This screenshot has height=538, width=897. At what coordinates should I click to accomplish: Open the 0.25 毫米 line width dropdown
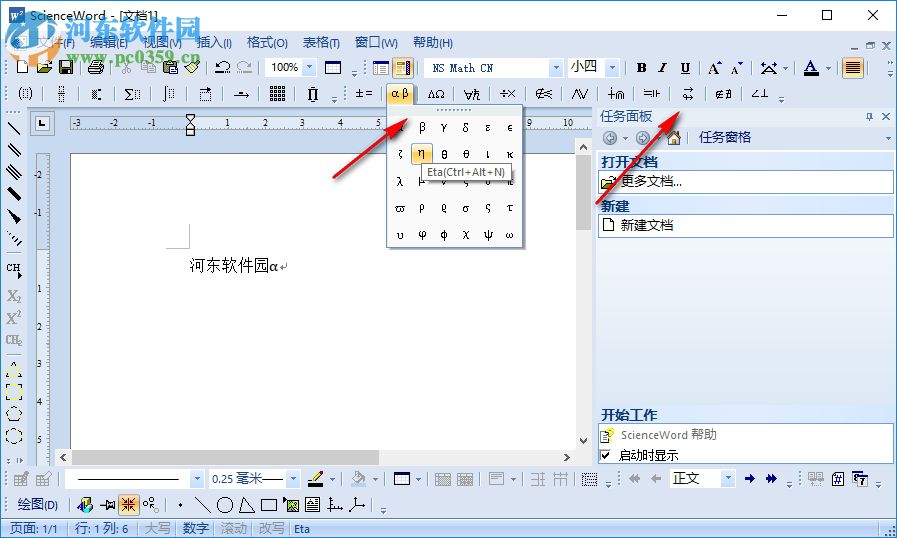(x=293, y=478)
